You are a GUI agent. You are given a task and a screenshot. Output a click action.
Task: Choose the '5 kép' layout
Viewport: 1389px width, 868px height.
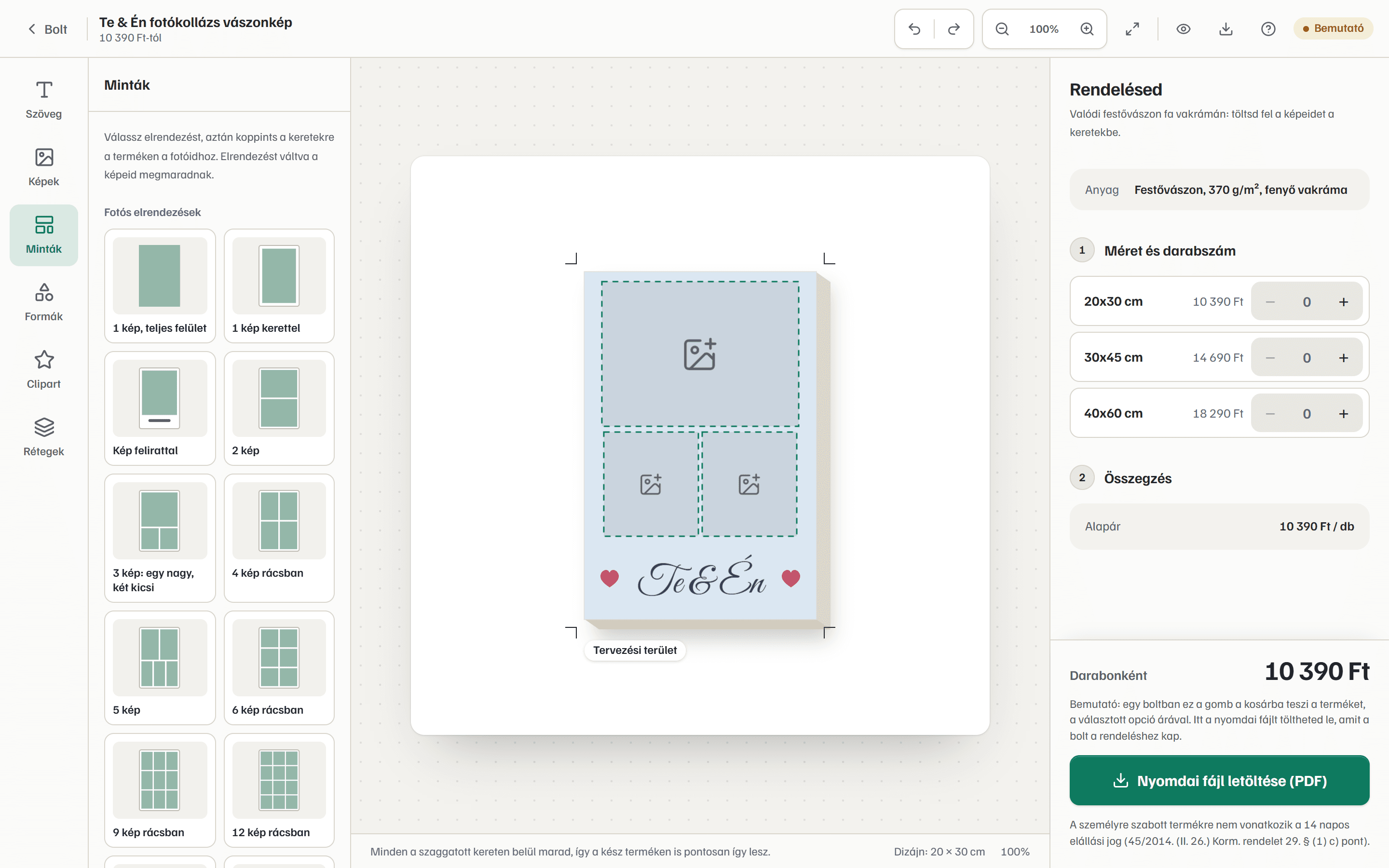160,668
